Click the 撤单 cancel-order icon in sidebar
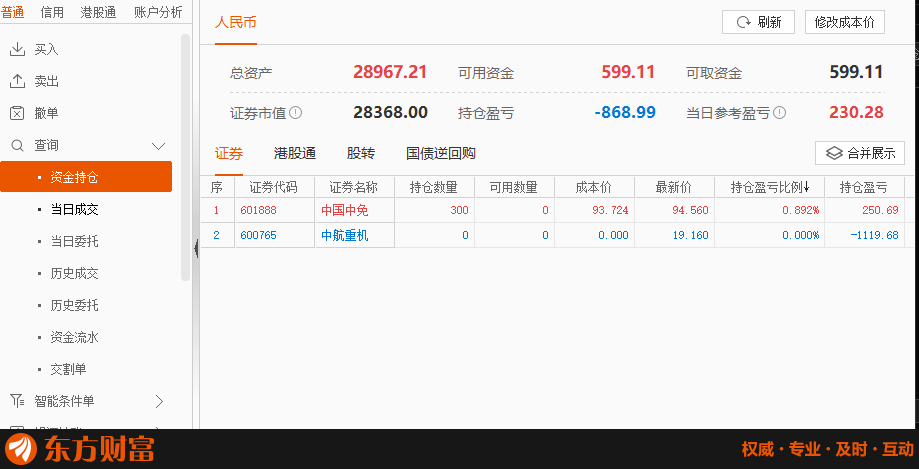919x469 pixels. tap(17, 113)
